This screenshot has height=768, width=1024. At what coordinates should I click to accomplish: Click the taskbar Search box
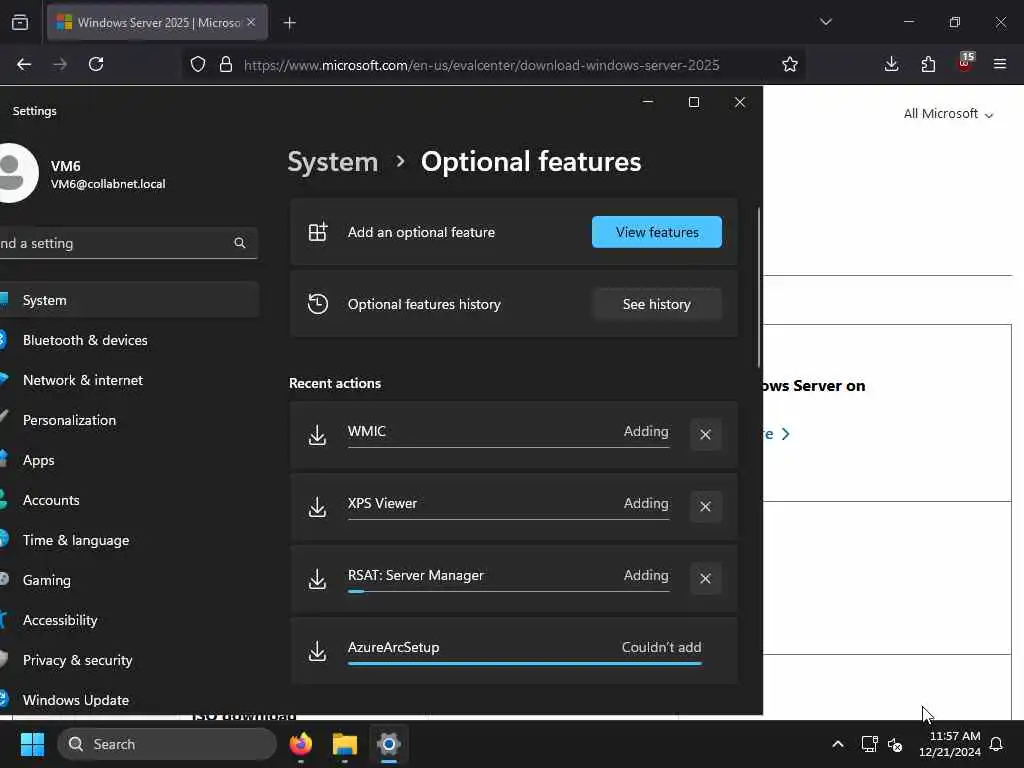pyautogui.click(x=167, y=744)
